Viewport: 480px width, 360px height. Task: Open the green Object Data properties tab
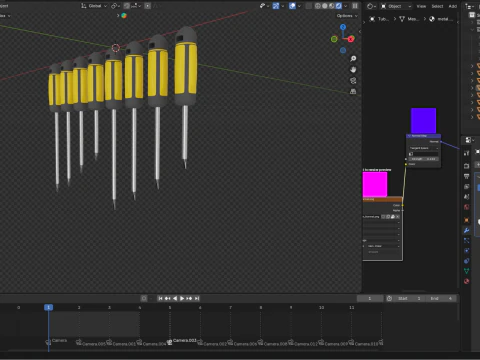click(466, 271)
